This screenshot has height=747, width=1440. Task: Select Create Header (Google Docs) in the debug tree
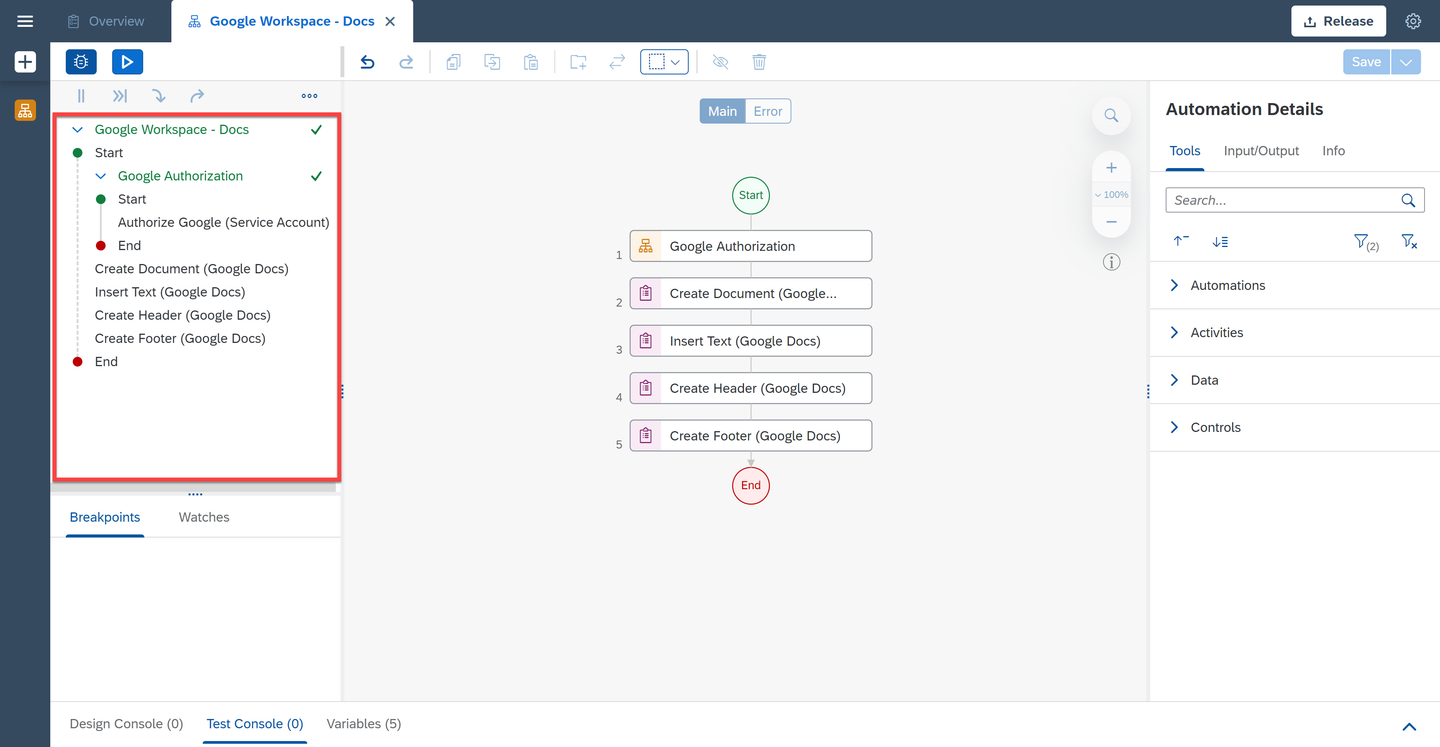183,315
